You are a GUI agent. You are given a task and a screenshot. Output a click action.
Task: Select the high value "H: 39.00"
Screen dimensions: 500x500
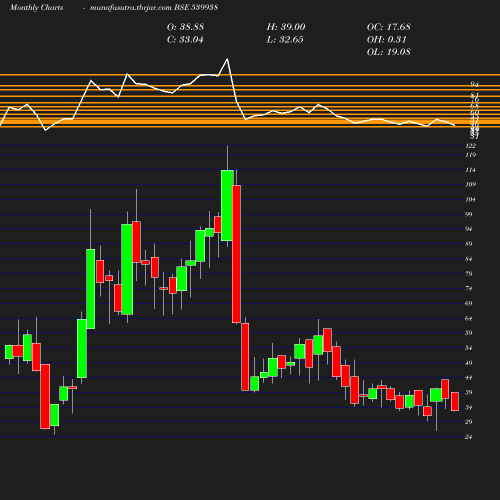coord(286,27)
